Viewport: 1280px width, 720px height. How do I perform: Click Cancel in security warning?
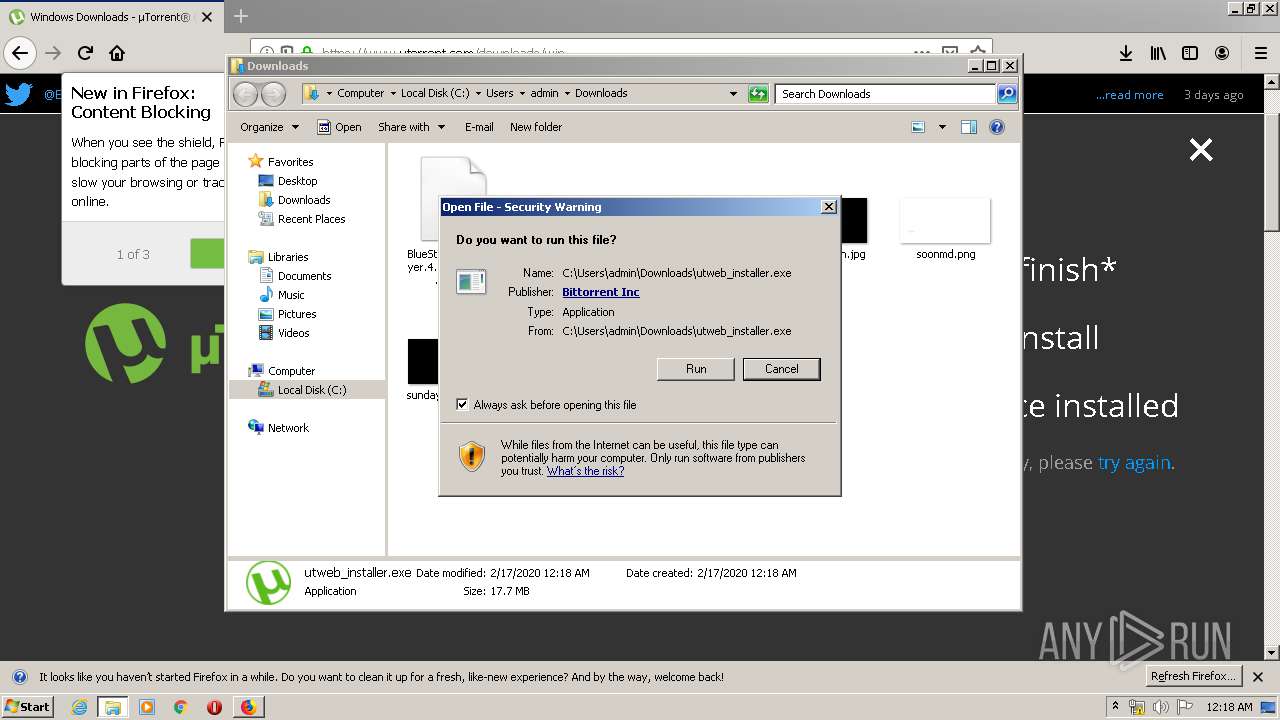coord(782,369)
